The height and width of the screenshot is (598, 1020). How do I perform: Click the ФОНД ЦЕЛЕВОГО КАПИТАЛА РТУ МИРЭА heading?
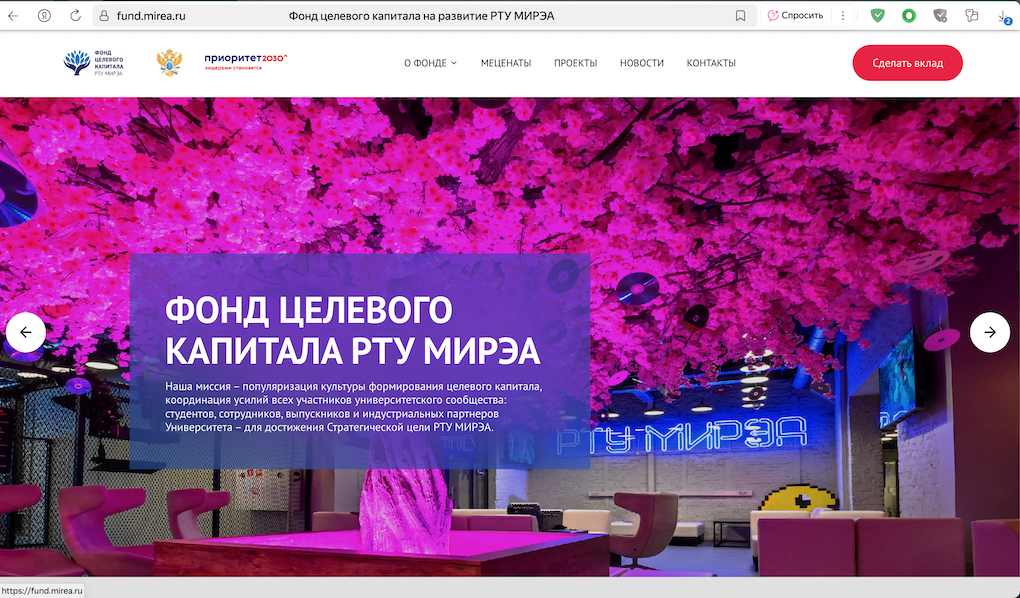[353, 331]
